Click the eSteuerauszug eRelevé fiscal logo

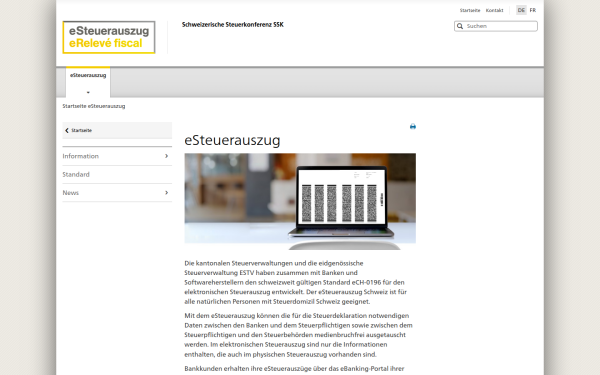[109, 37]
